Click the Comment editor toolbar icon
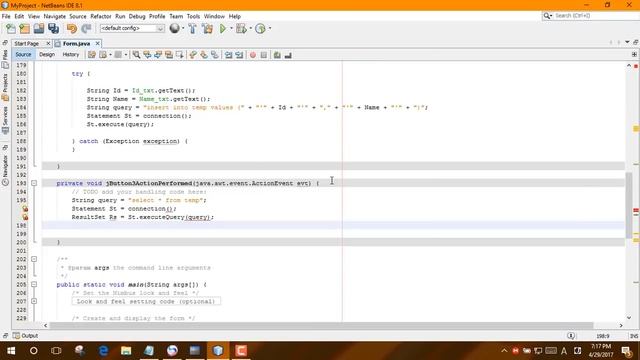Screen dimensions: 640x360 tap(277, 55)
